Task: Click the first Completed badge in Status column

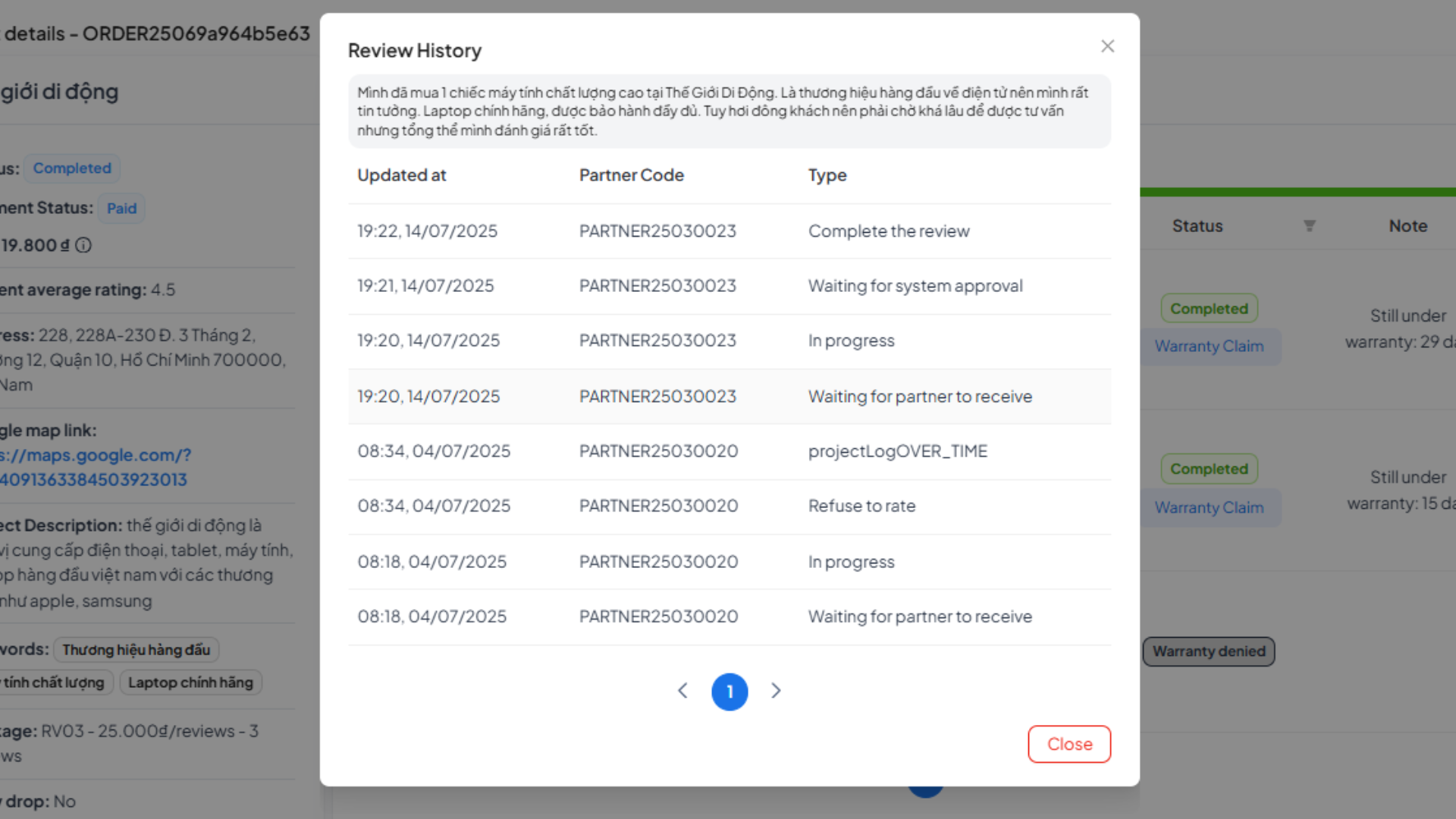Action: pyautogui.click(x=1209, y=308)
